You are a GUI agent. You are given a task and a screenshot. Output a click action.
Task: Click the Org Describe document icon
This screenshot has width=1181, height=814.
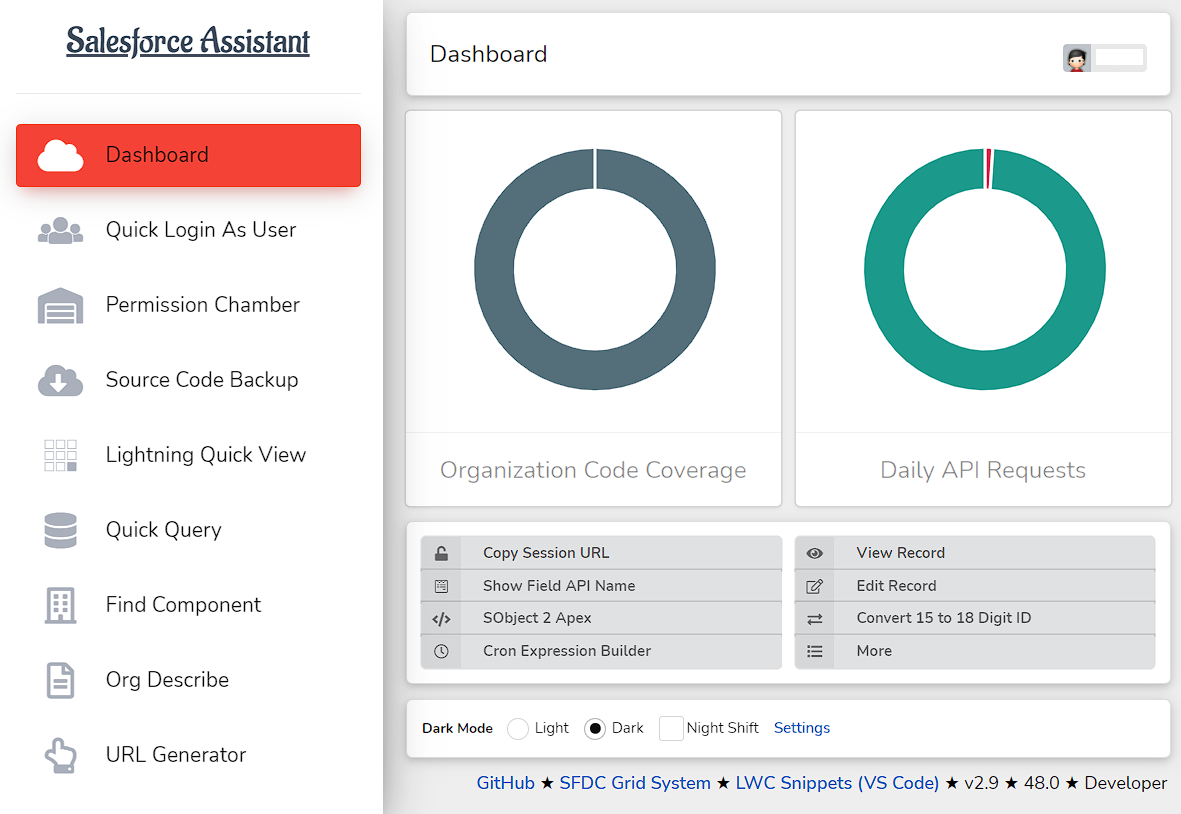tap(60, 680)
